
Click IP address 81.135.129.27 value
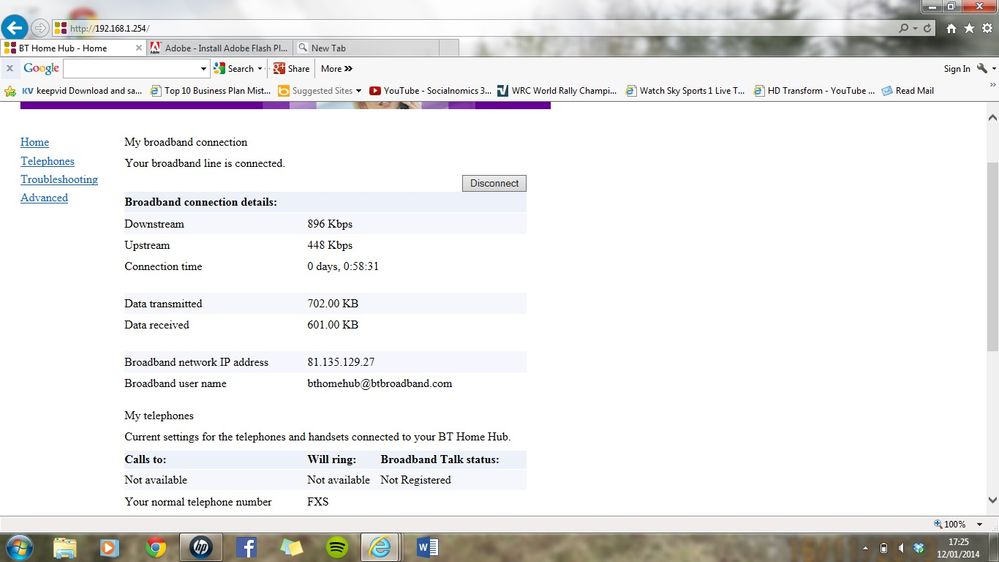341,362
